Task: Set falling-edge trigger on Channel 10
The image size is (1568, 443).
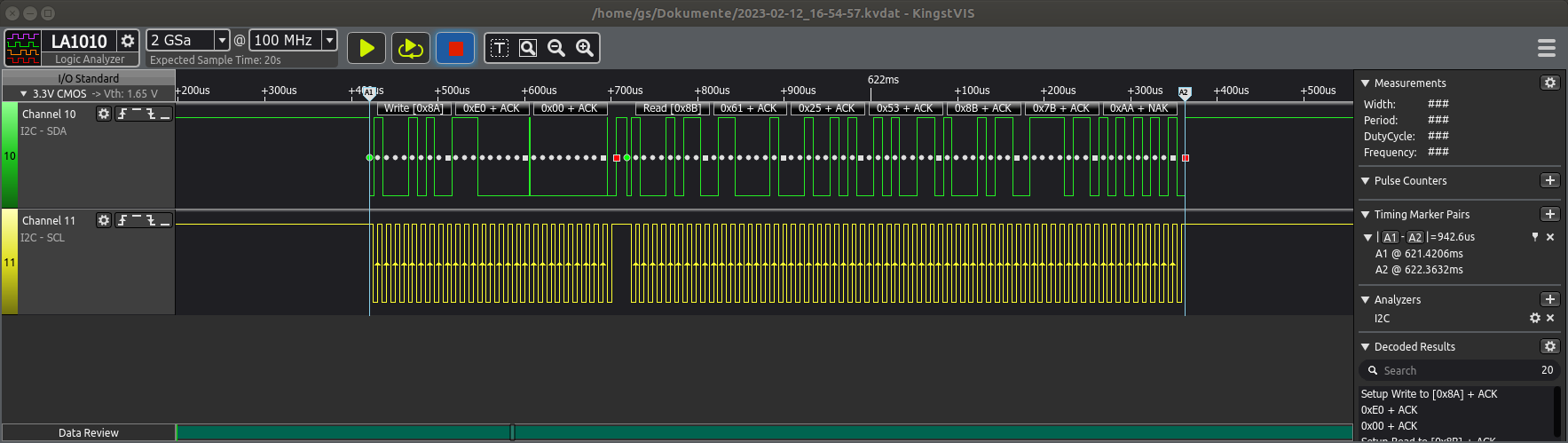Action: pos(151,114)
